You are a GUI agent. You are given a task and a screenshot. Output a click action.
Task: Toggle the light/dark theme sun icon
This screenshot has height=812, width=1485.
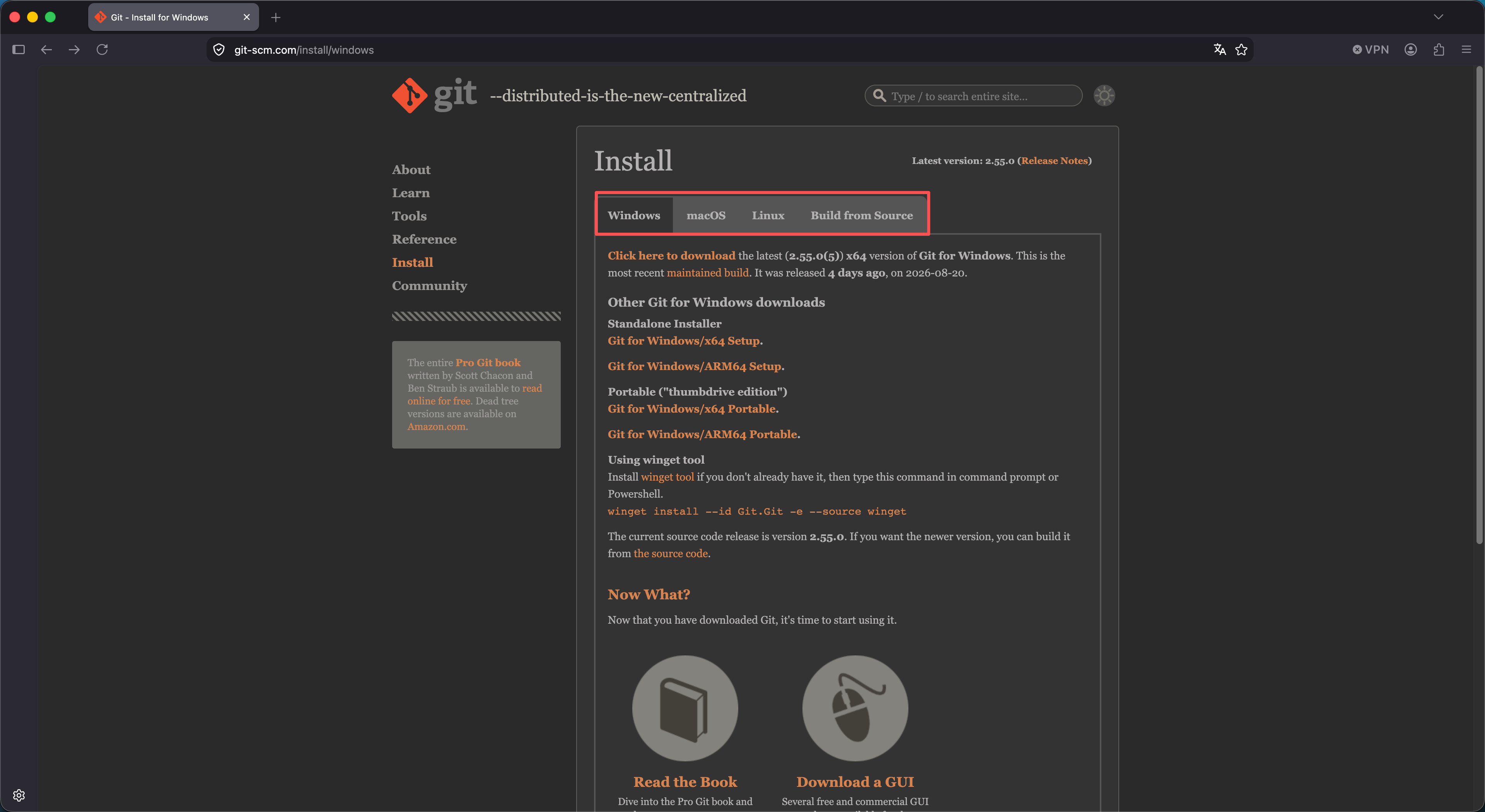coord(1104,96)
